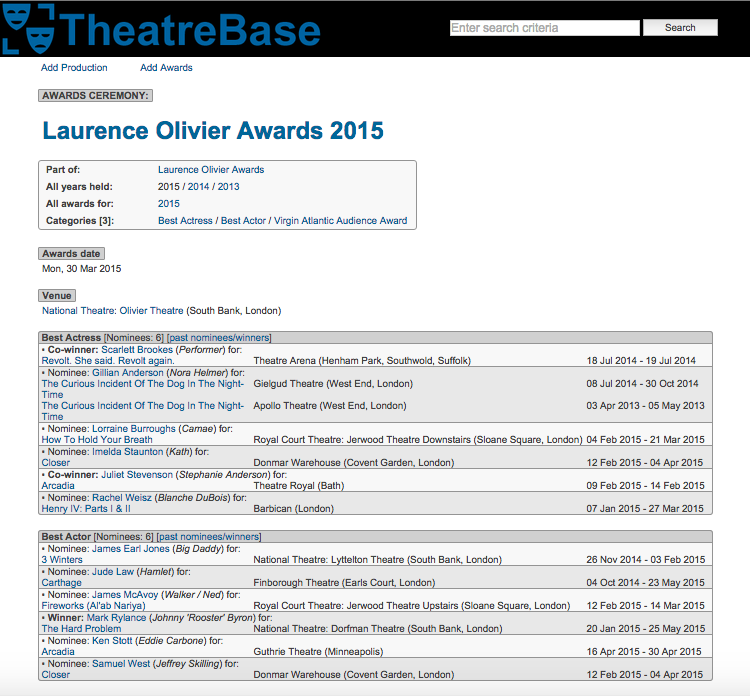
Task: Open Samuel West profile link
Action: [121, 663]
